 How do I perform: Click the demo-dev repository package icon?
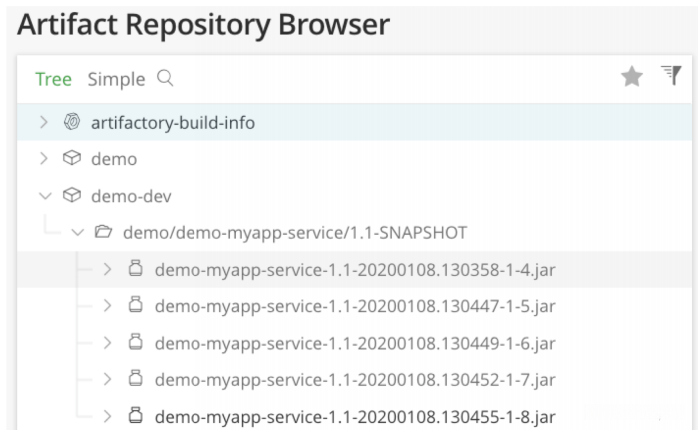pos(71,195)
